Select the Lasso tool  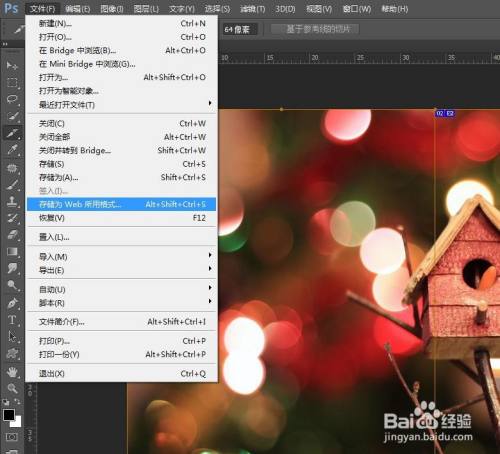pos(12,99)
